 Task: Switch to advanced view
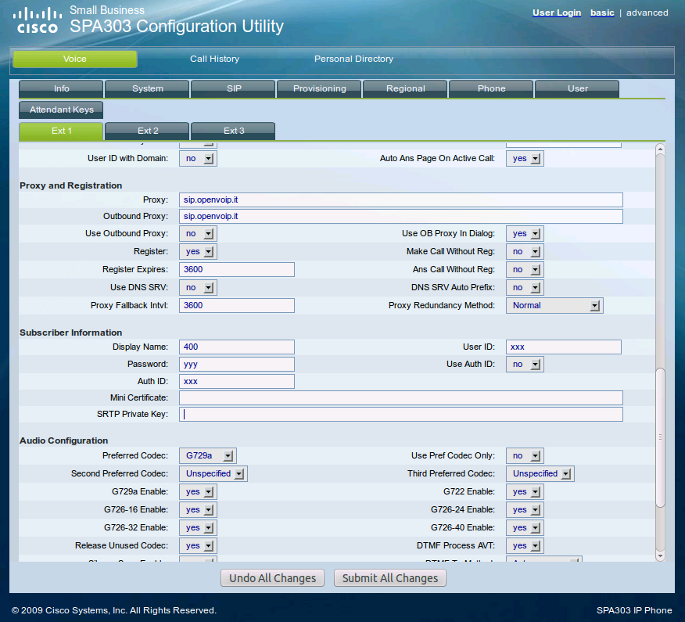tap(647, 13)
